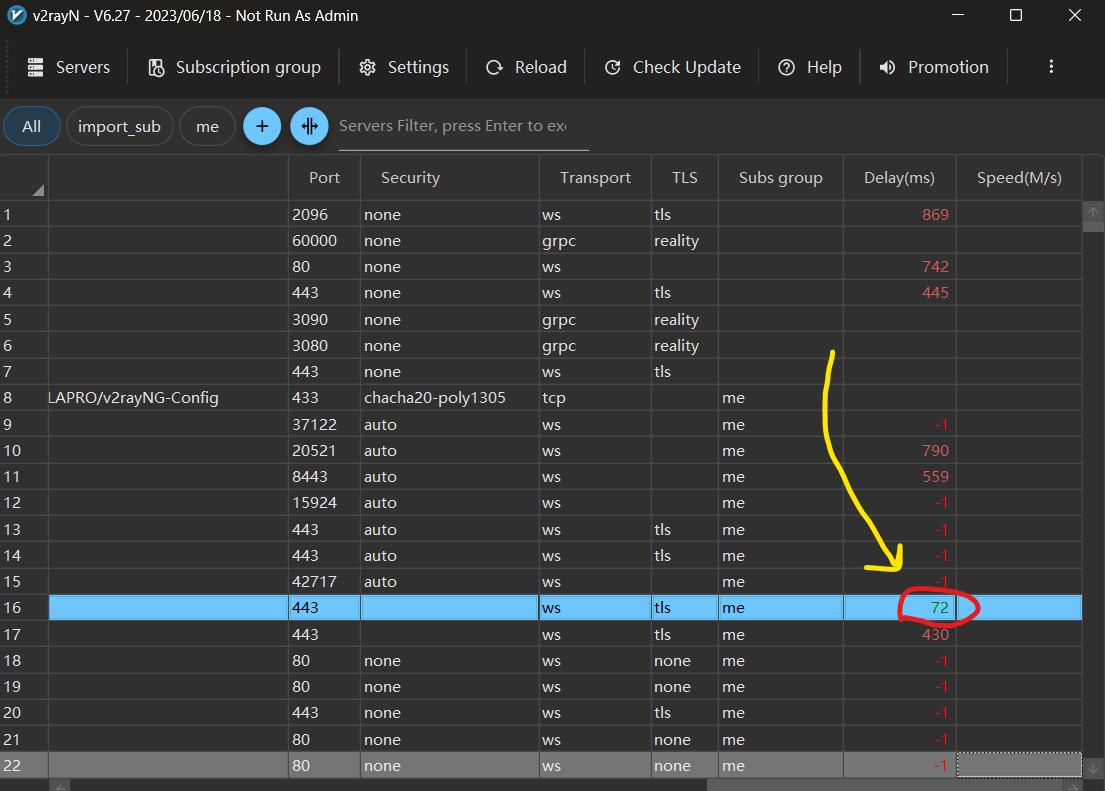Open the Settings menu
The width and height of the screenshot is (1105, 791).
pos(404,67)
